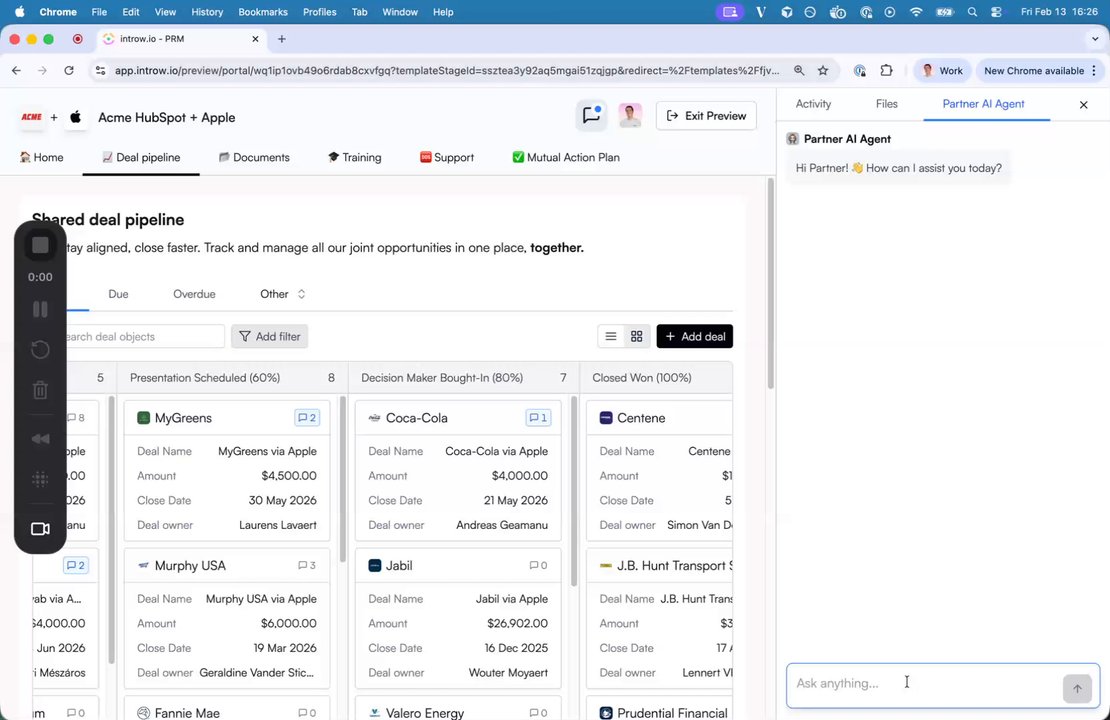Open the Documents navigation tab

pos(254,157)
